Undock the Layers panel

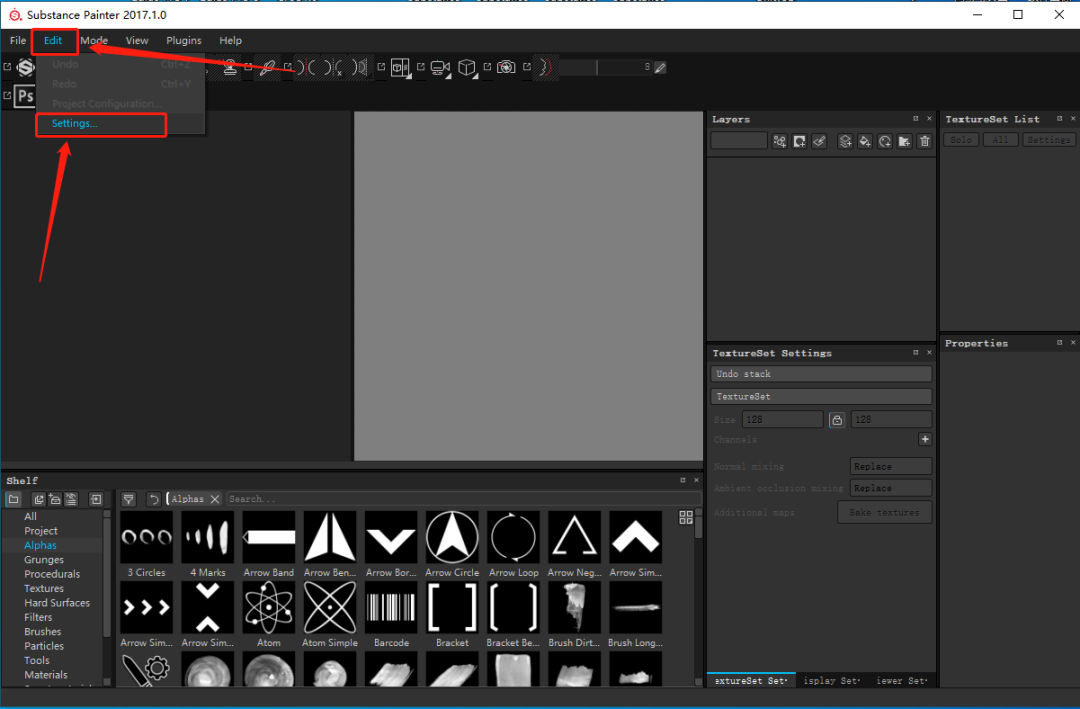(915, 119)
